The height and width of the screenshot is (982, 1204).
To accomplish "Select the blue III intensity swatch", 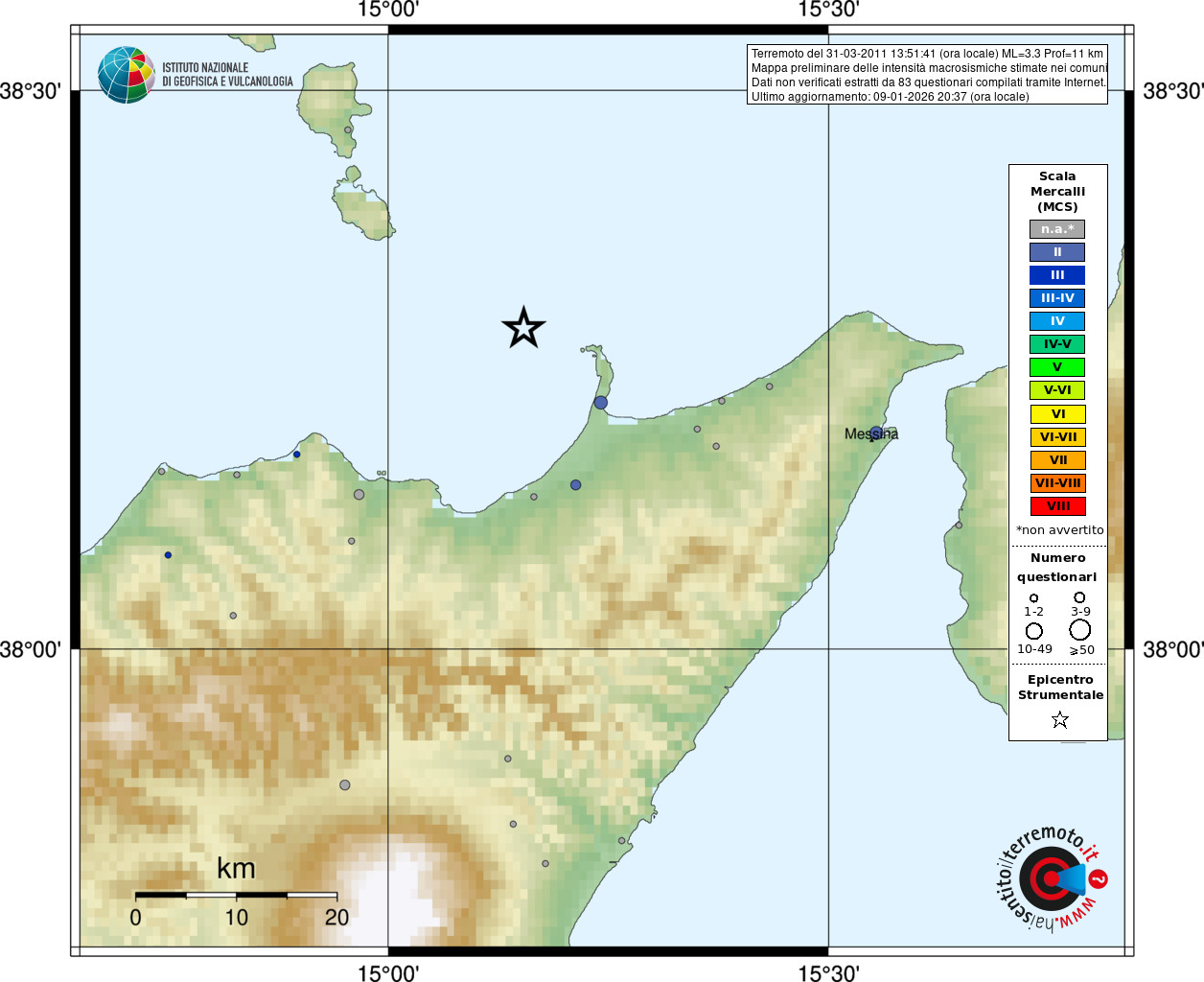I will (1057, 275).
